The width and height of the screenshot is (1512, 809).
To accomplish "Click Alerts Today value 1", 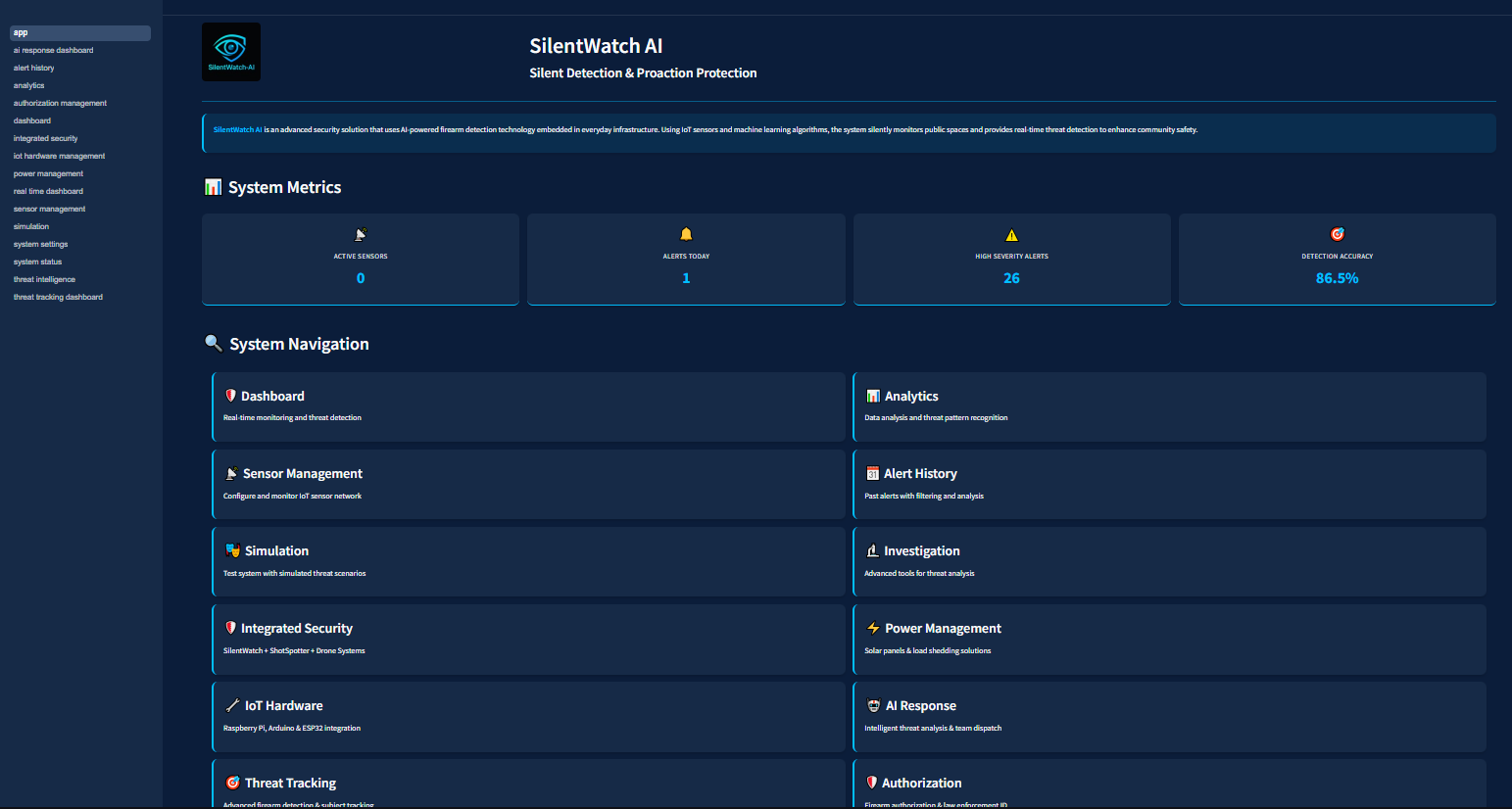I will (x=686, y=278).
